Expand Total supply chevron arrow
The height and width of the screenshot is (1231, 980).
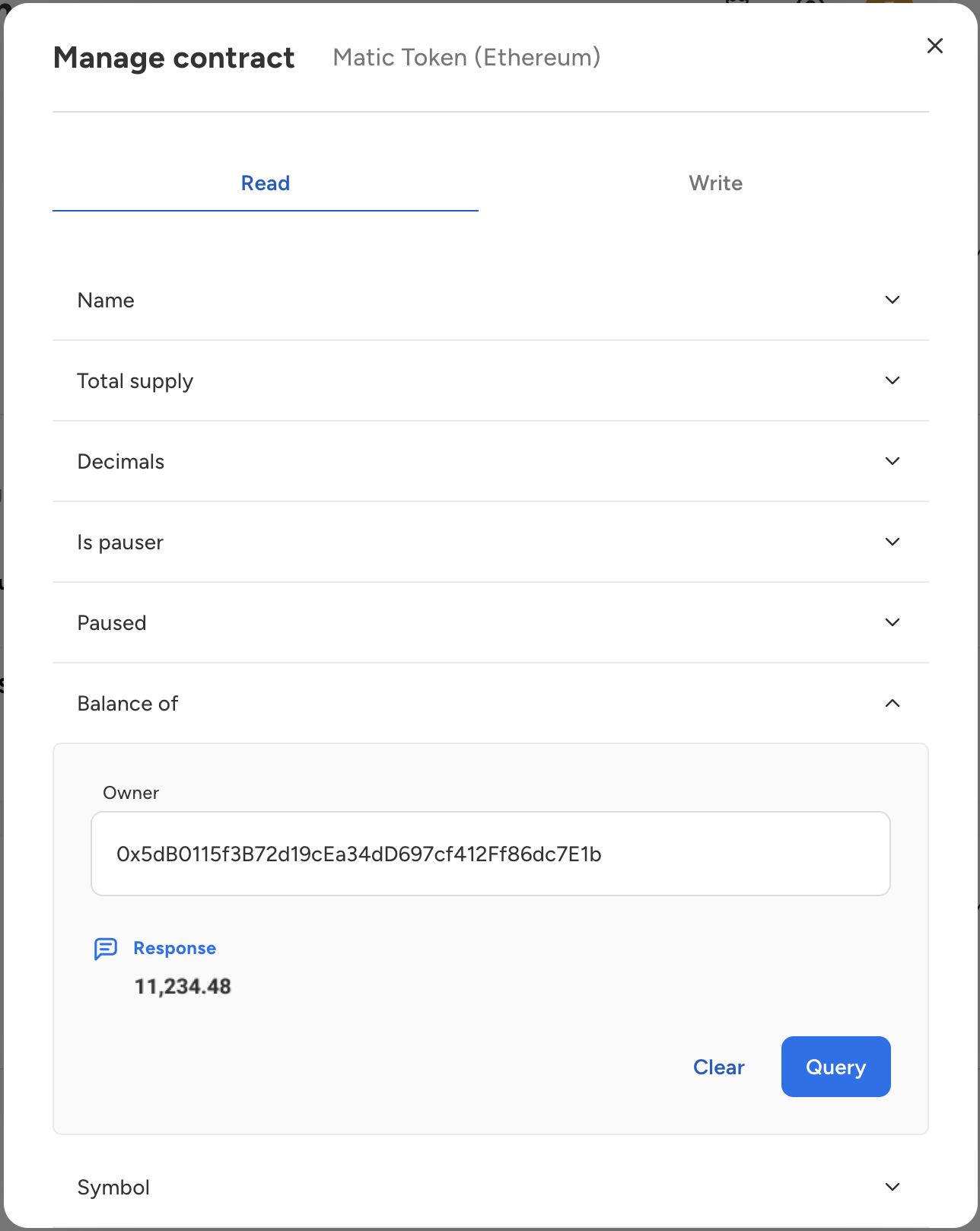[x=892, y=380]
